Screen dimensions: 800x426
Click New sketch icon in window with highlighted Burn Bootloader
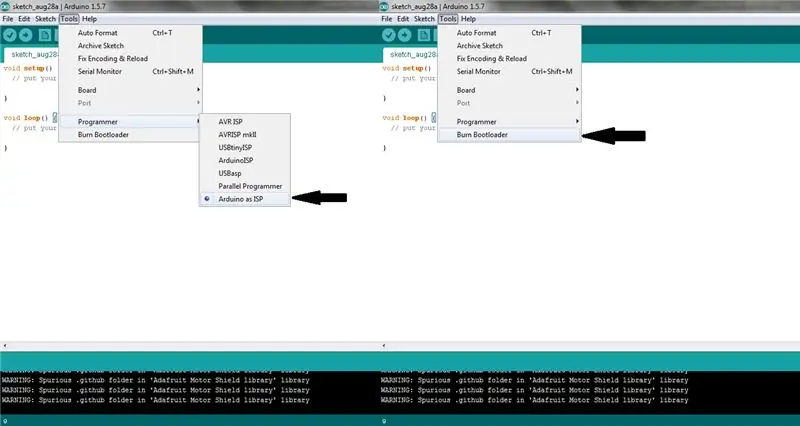423,35
